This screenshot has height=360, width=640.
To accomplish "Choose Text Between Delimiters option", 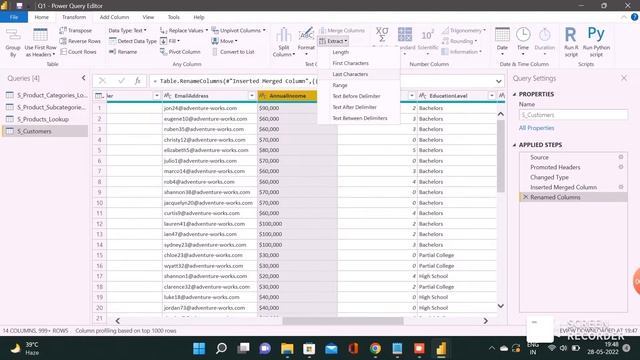I will (x=360, y=118).
